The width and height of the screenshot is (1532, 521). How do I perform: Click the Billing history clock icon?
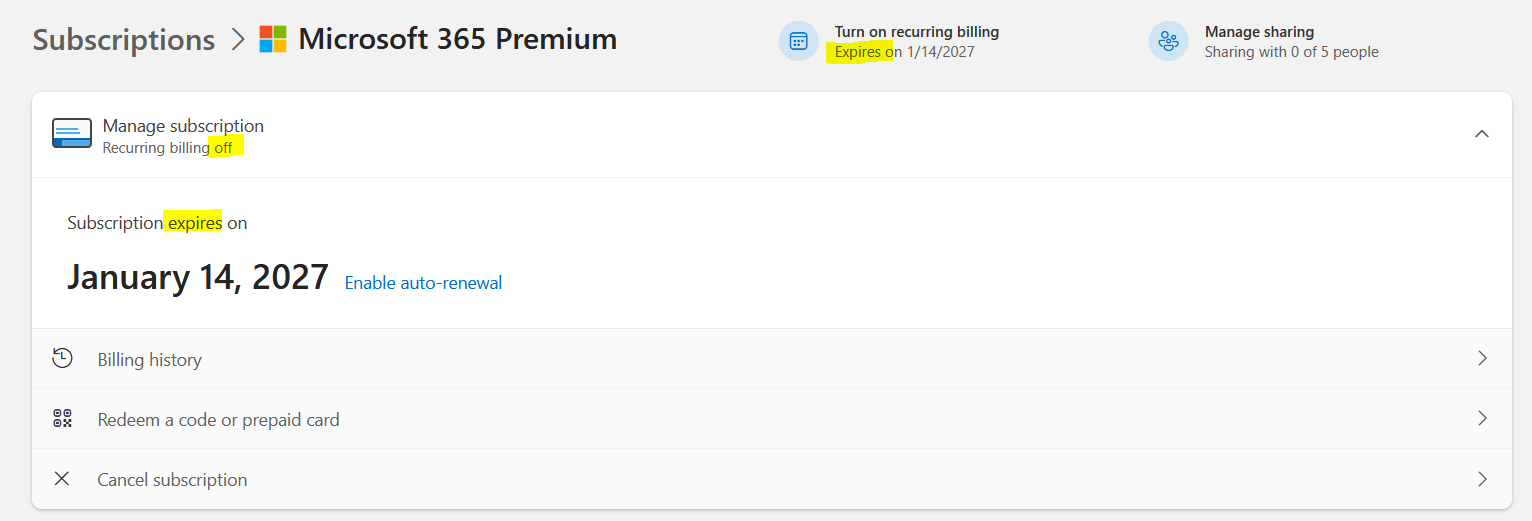click(63, 358)
